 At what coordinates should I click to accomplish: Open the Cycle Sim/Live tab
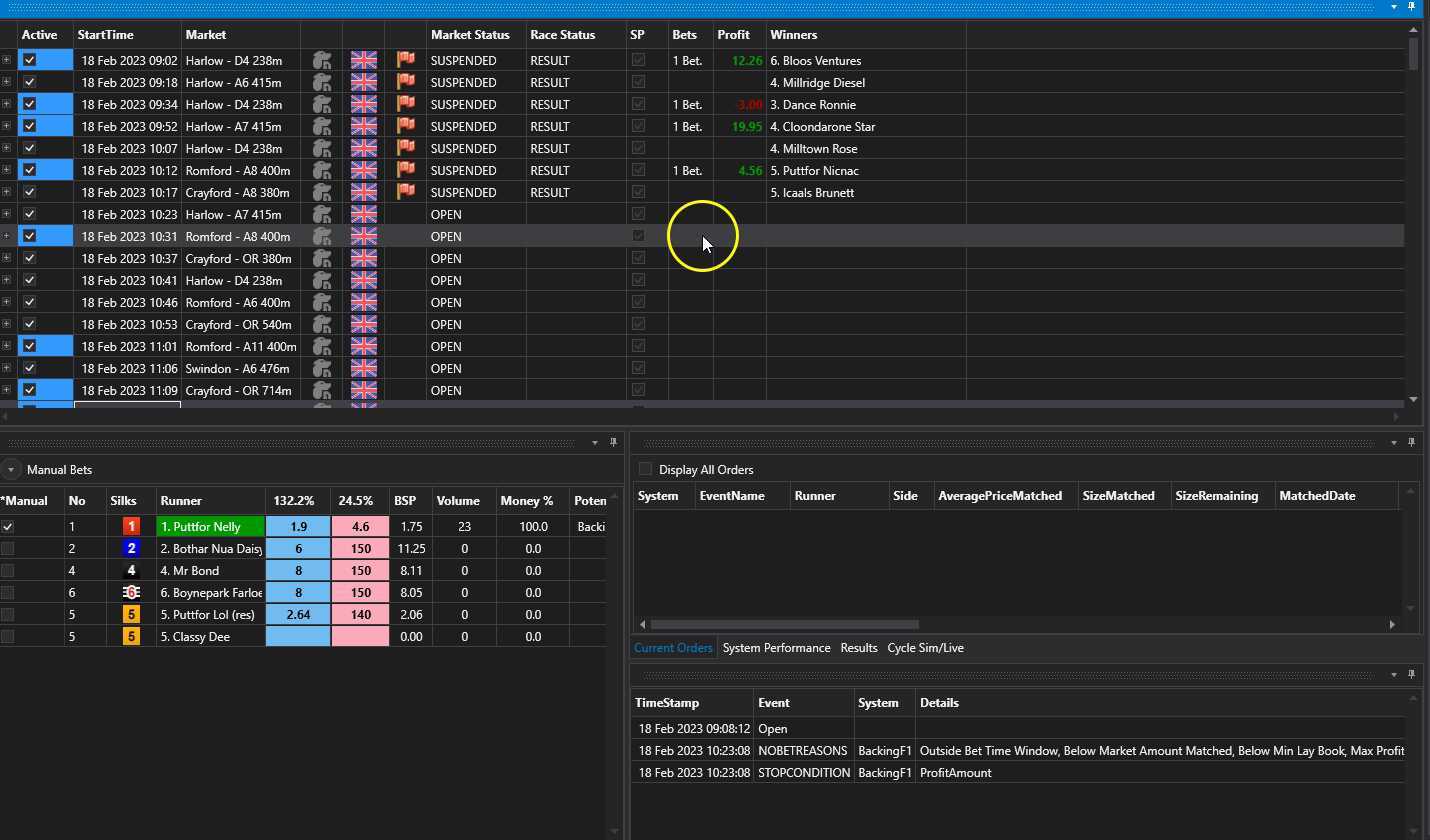coord(925,648)
